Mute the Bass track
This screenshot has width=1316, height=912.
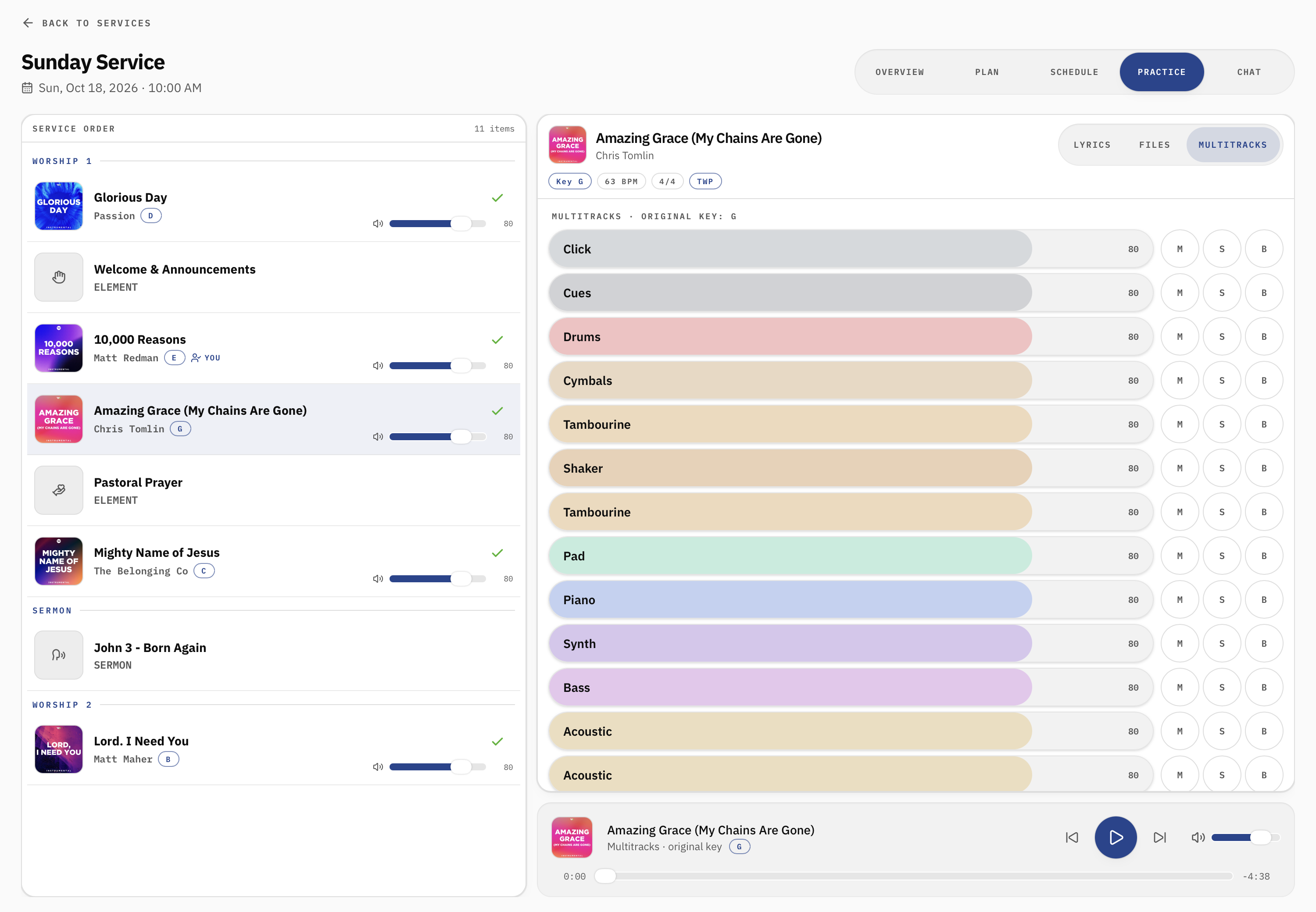click(1180, 688)
